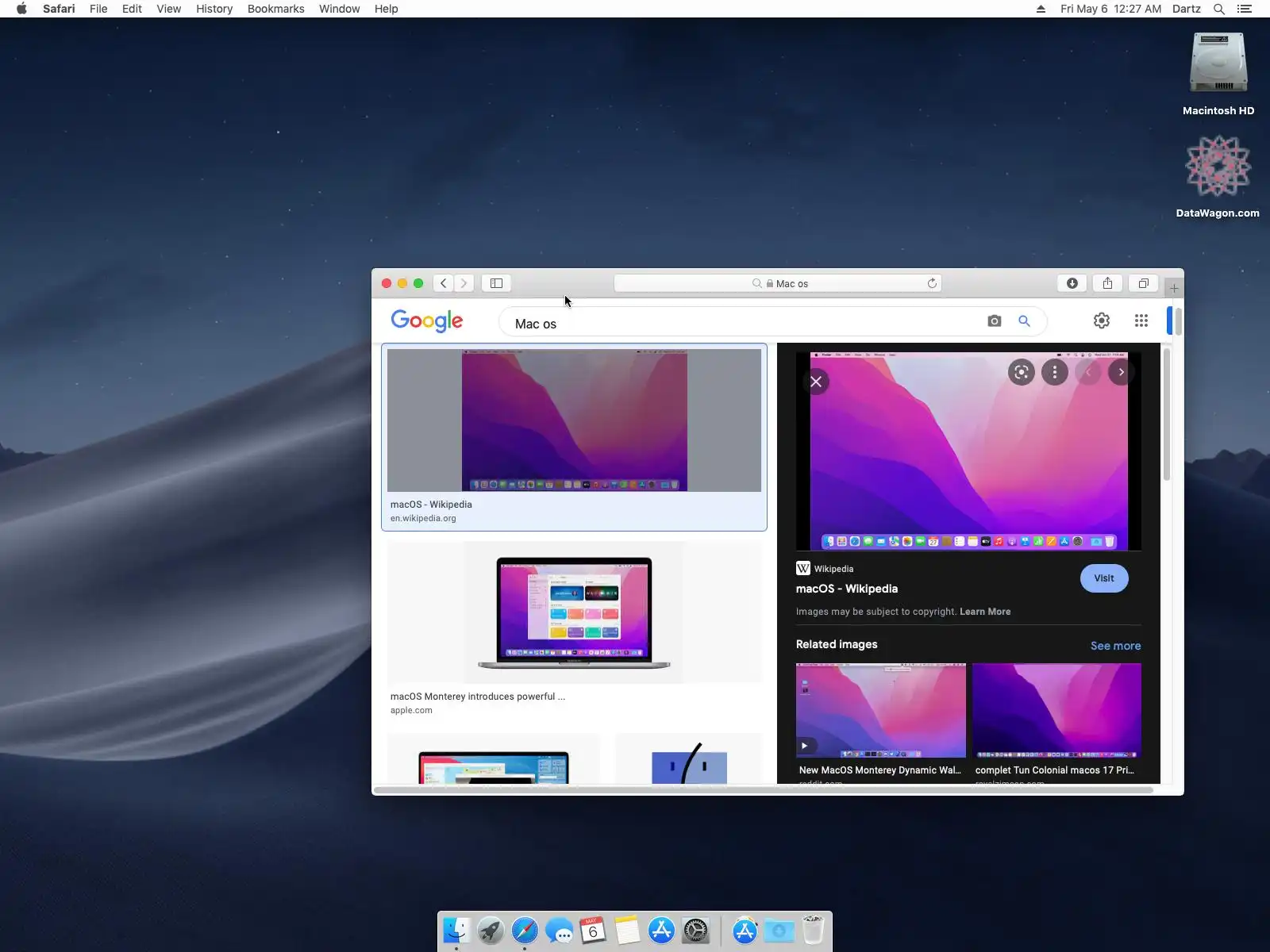Image resolution: width=1270 pixels, height=952 pixels.
Task: Submit the search with the blue magnifier icon
Action: coord(1024,321)
